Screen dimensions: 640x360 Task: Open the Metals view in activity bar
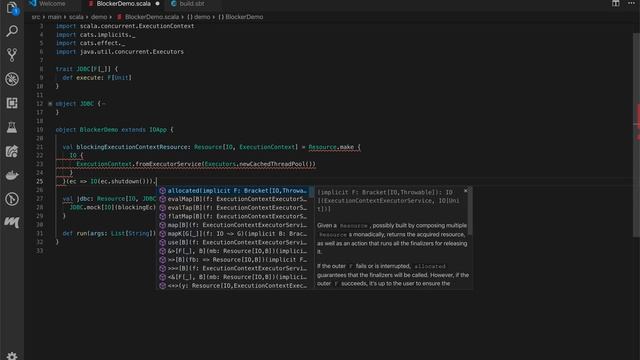point(12,222)
